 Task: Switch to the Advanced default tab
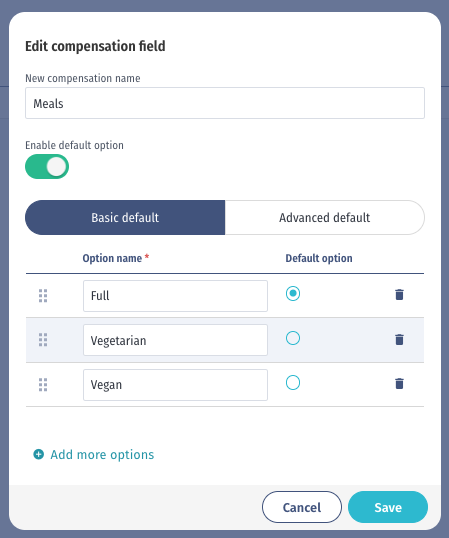324,218
